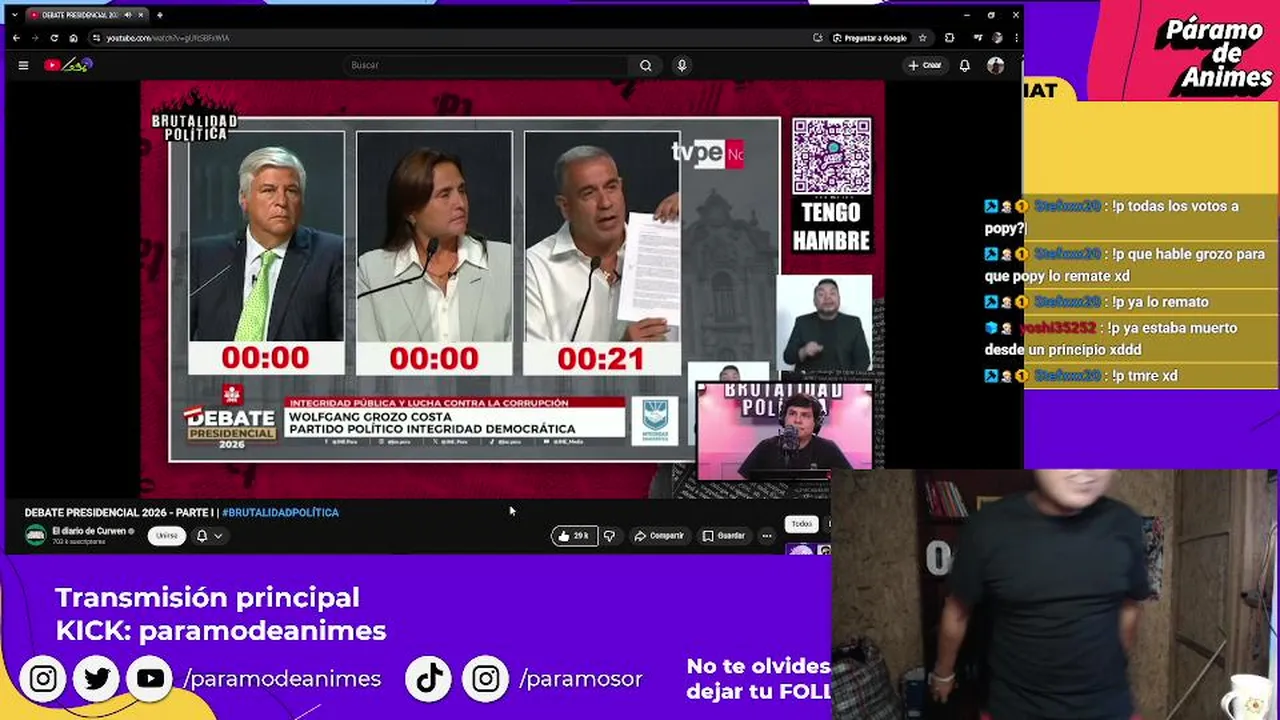The width and height of the screenshot is (1280, 720).
Task: Go to YouTube home via logo
Action: pos(68,65)
